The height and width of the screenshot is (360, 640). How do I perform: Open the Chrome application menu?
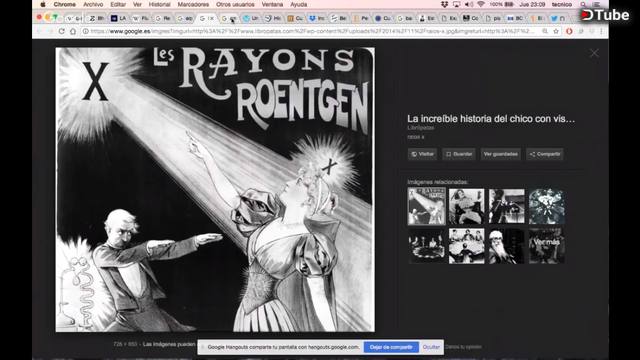click(x=64, y=4)
